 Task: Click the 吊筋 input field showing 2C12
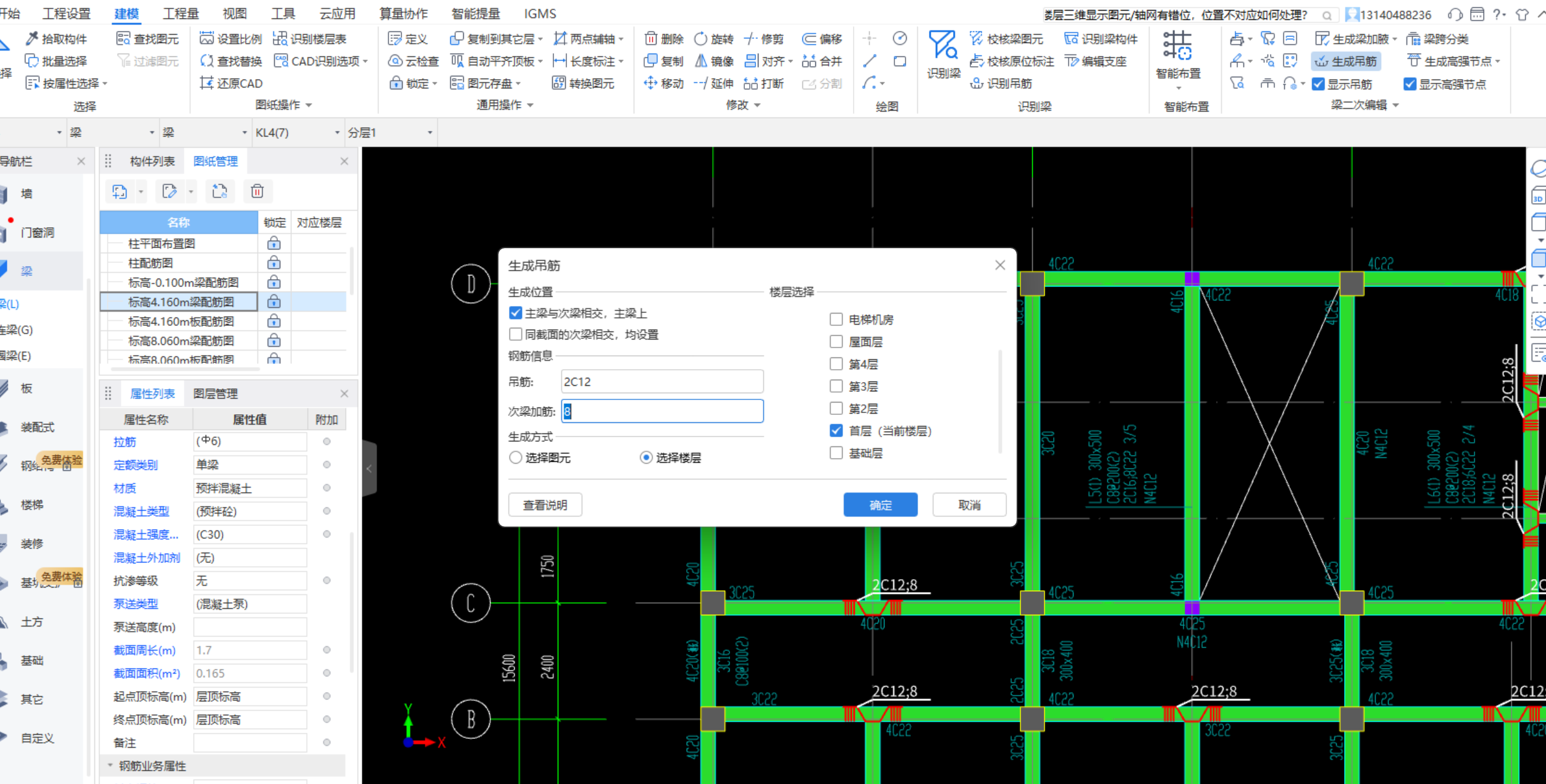[x=662, y=382]
